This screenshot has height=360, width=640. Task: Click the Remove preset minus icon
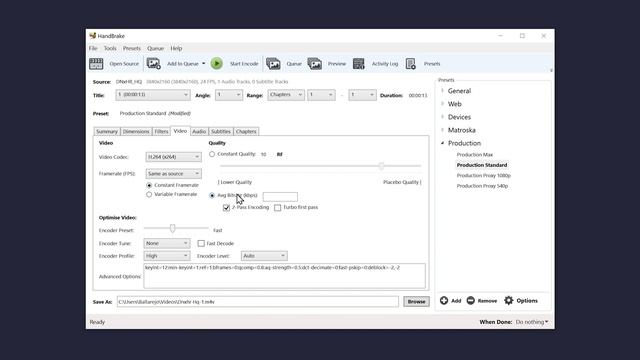[x=471, y=300]
